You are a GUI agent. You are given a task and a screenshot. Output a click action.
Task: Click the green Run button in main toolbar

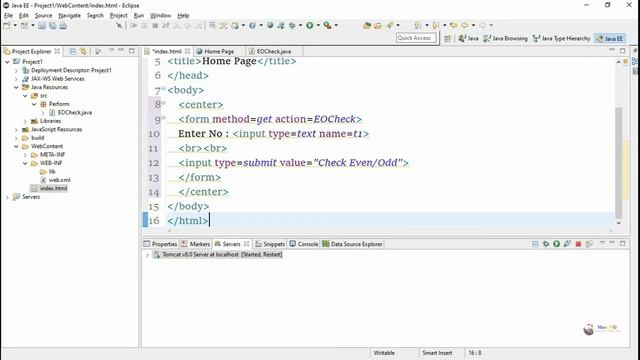click(x=310, y=25)
